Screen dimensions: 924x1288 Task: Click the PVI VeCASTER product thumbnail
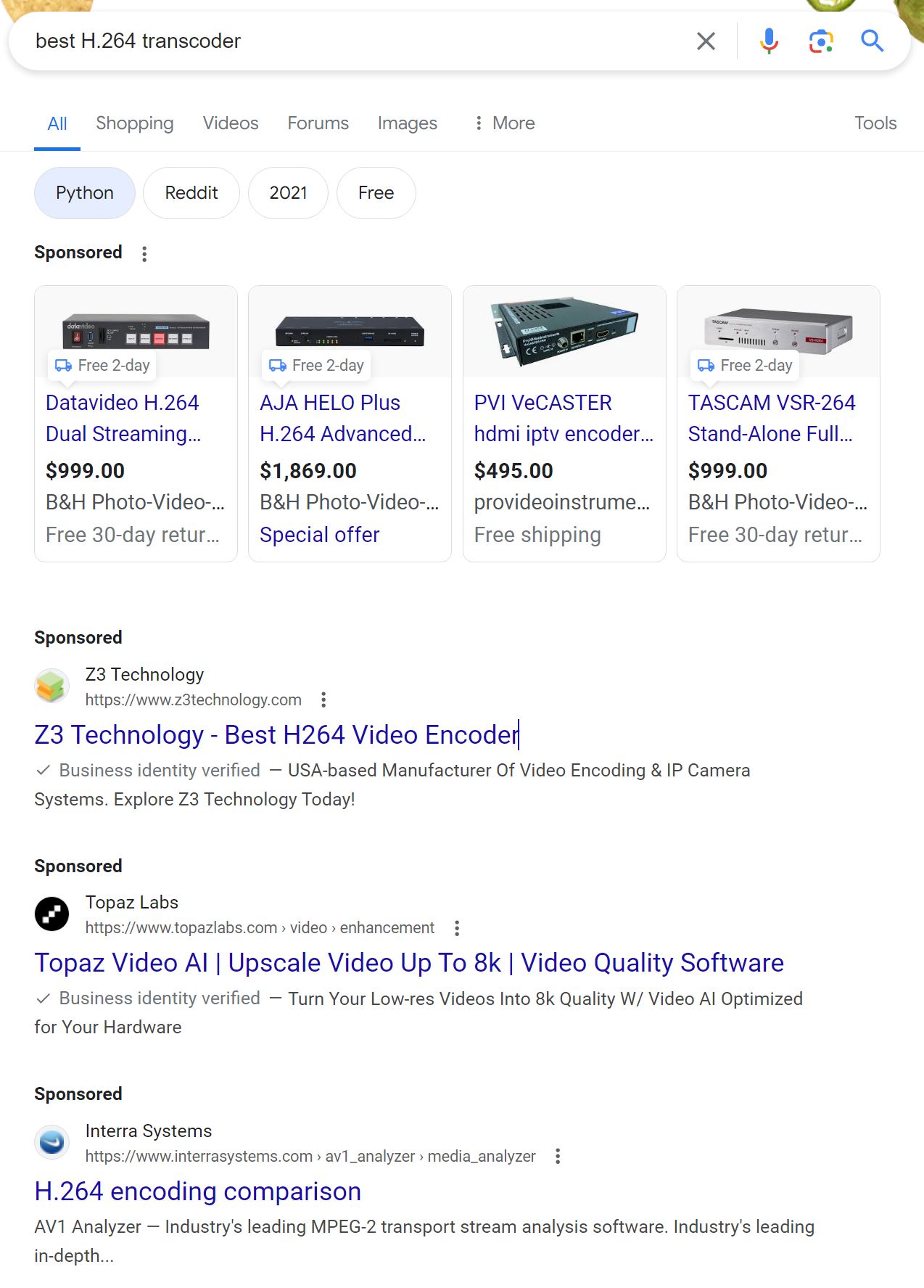tap(564, 330)
